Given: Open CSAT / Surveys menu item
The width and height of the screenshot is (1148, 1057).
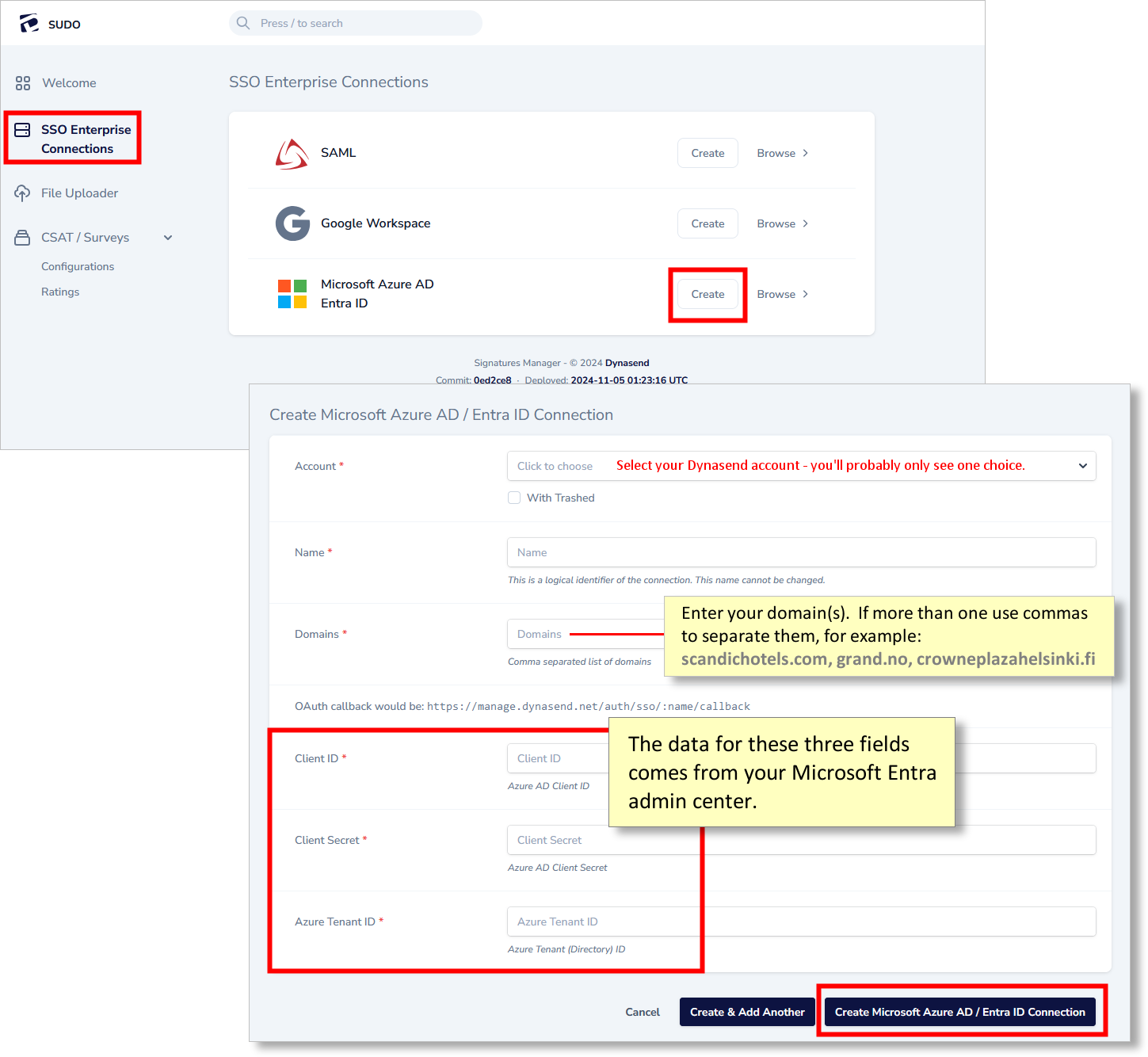Looking at the screenshot, I should [85, 238].
